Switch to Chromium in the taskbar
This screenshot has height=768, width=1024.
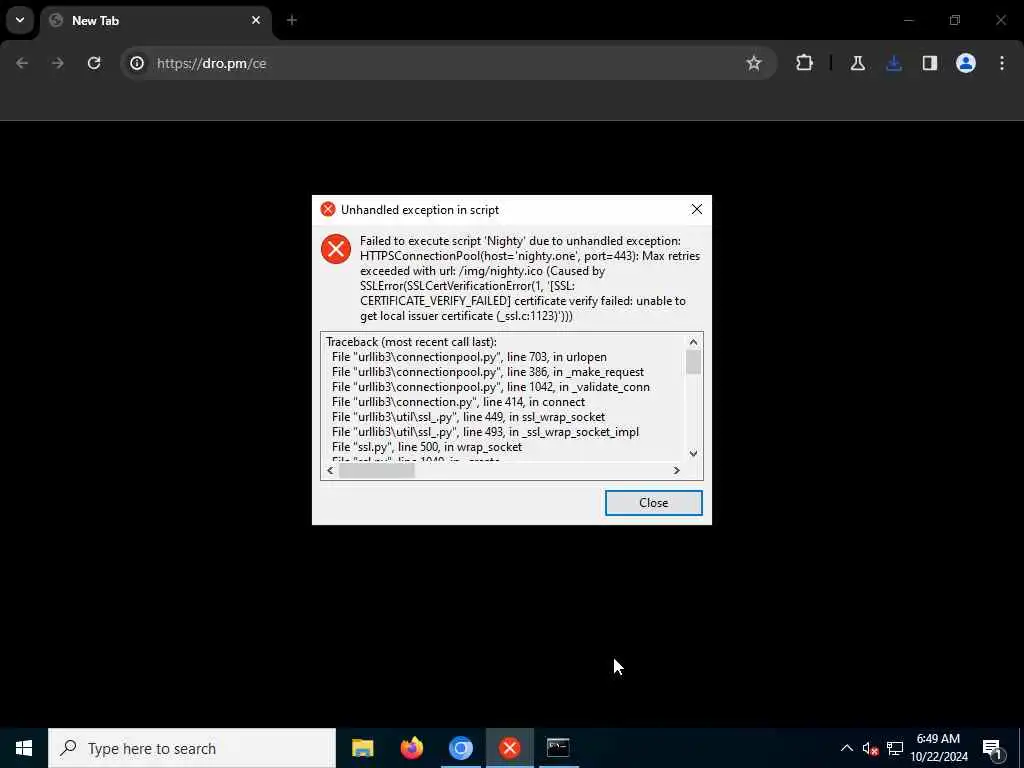[x=460, y=748]
